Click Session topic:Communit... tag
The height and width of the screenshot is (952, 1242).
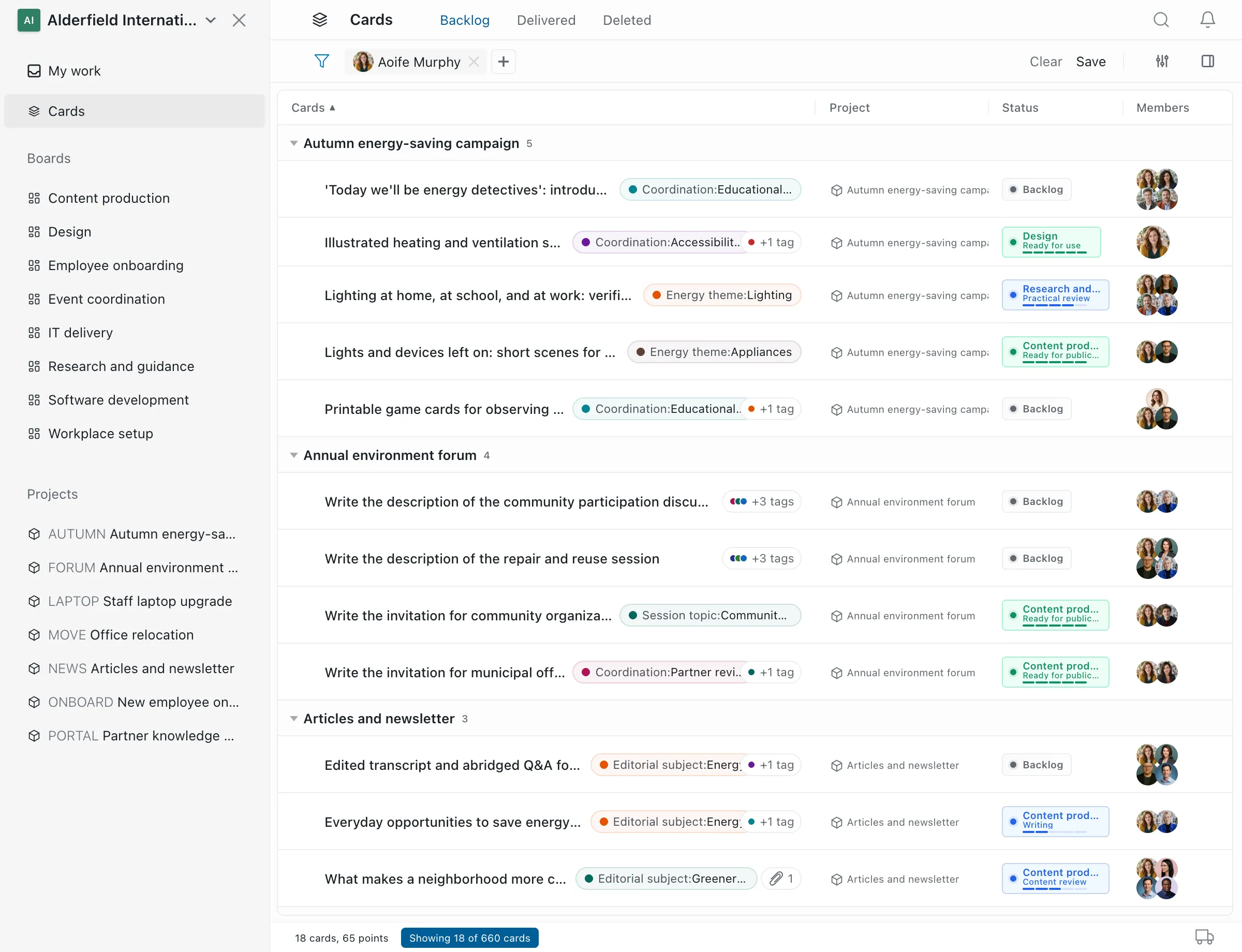709,615
